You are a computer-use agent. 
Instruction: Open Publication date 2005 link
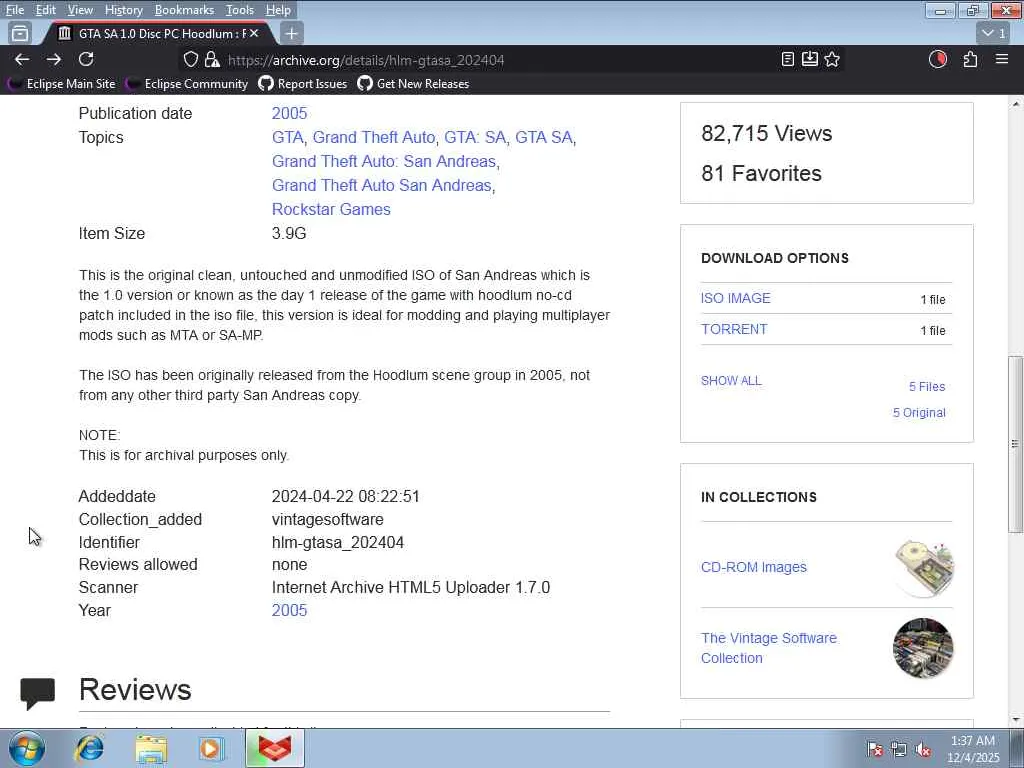tap(289, 113)
